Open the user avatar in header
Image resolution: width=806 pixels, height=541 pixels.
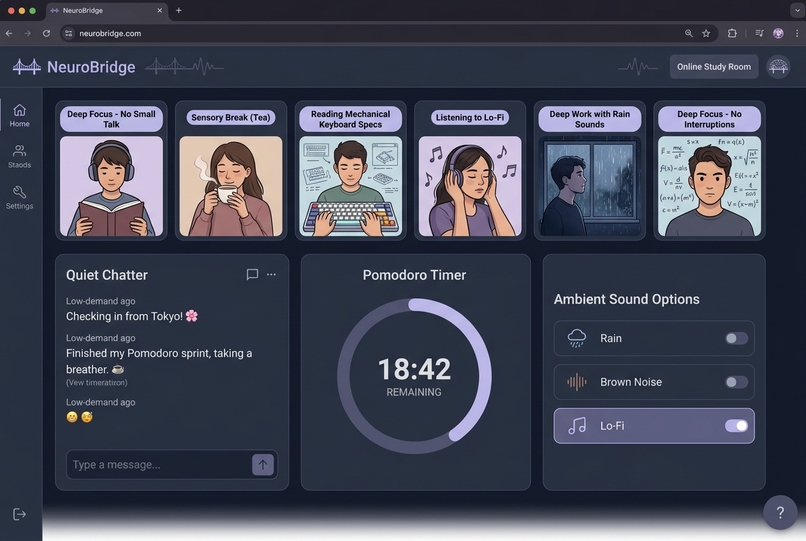[x=778, y=67]
